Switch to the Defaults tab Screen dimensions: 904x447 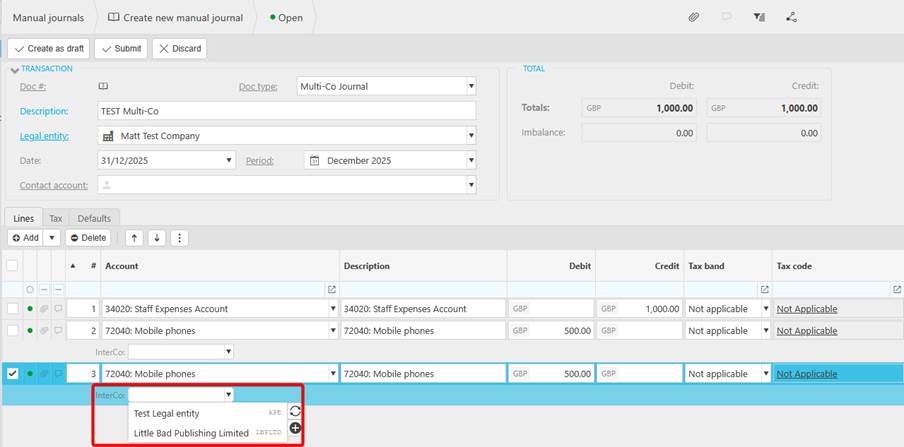94,219
